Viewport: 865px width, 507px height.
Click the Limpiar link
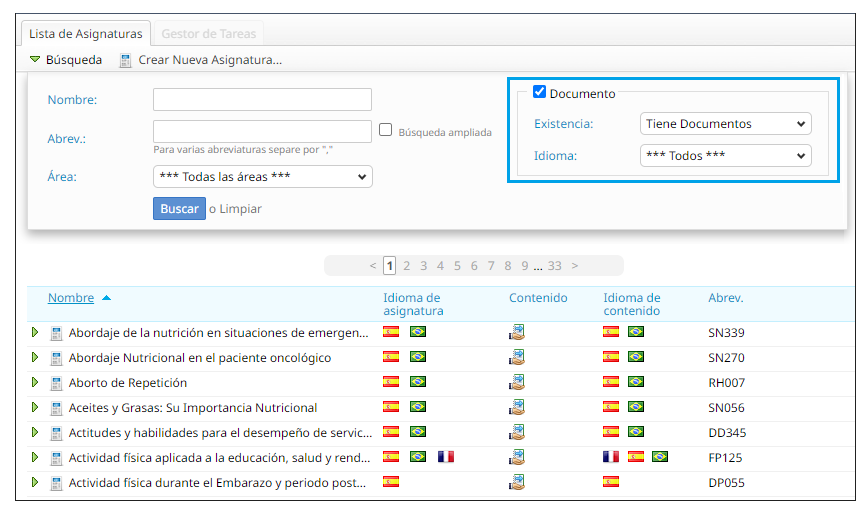coord(241,209)
